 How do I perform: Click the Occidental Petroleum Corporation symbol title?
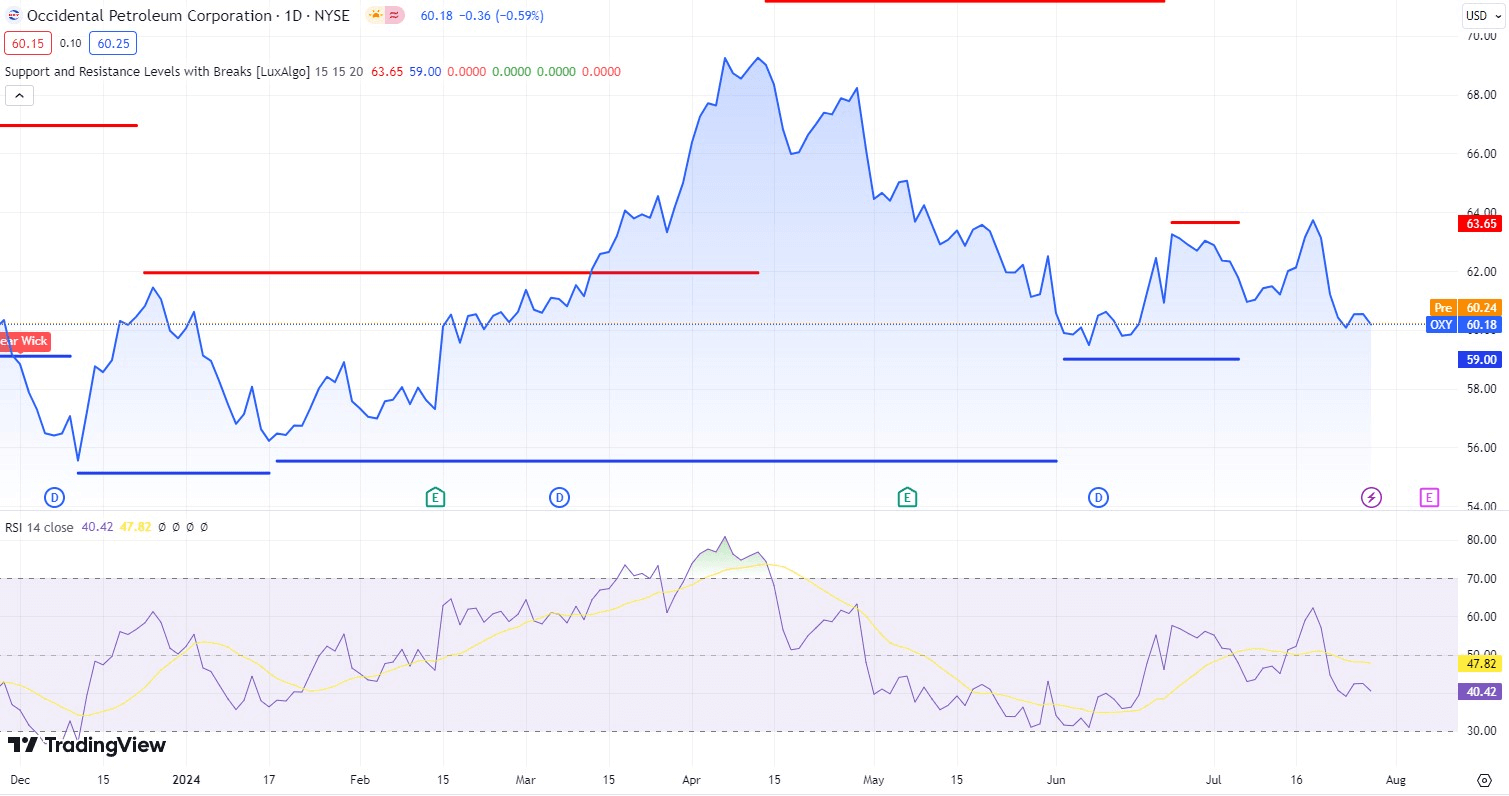click(145, 15)
